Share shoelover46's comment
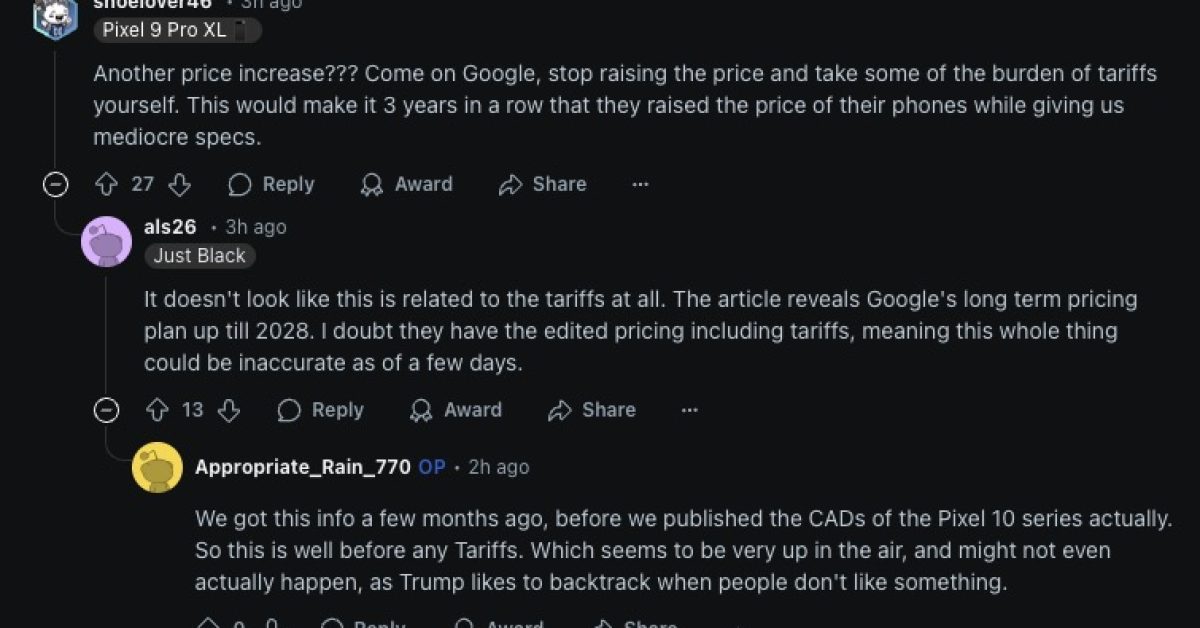The image size is (1200, 628). tap(543, 184)
